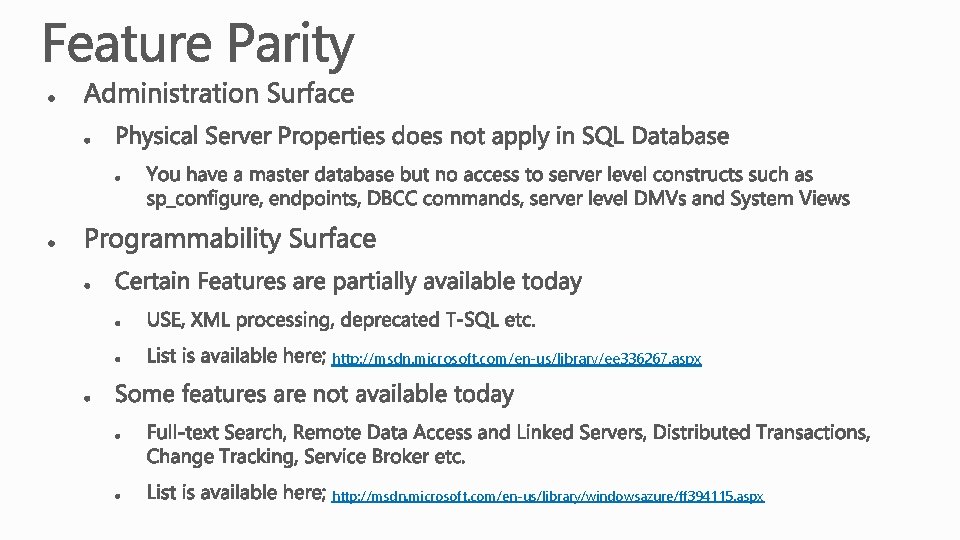
Task: Click the bullet beside Programmability Surface
Action: click(x=52, y=243)
